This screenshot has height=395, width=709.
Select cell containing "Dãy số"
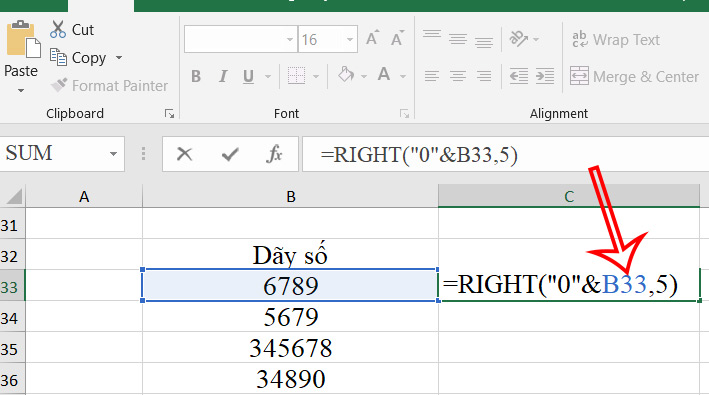click(x=290, y=254)
